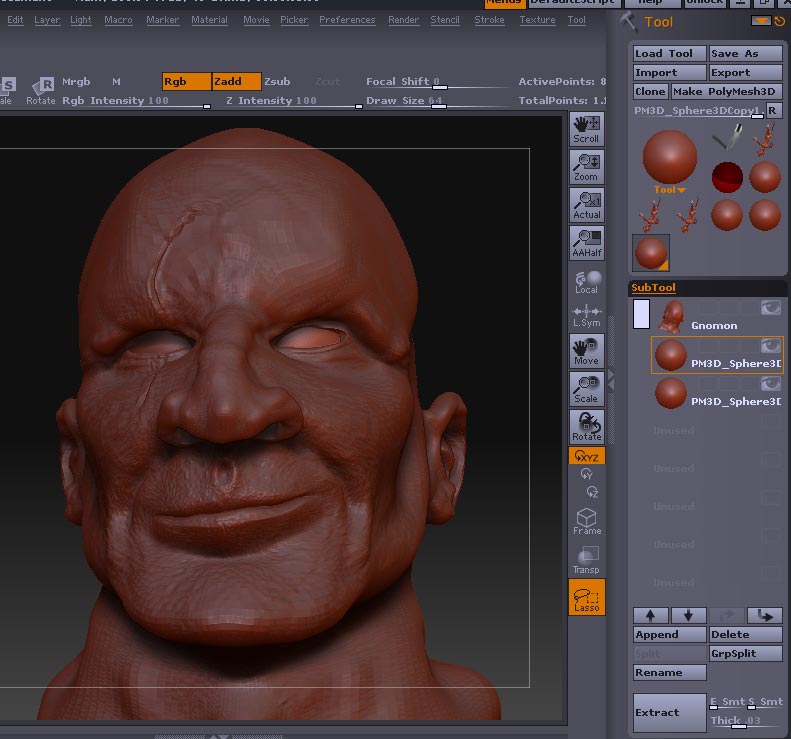Click the GrpSplit button
Viewport: 791px width, 739px height.
pos(746,653)
